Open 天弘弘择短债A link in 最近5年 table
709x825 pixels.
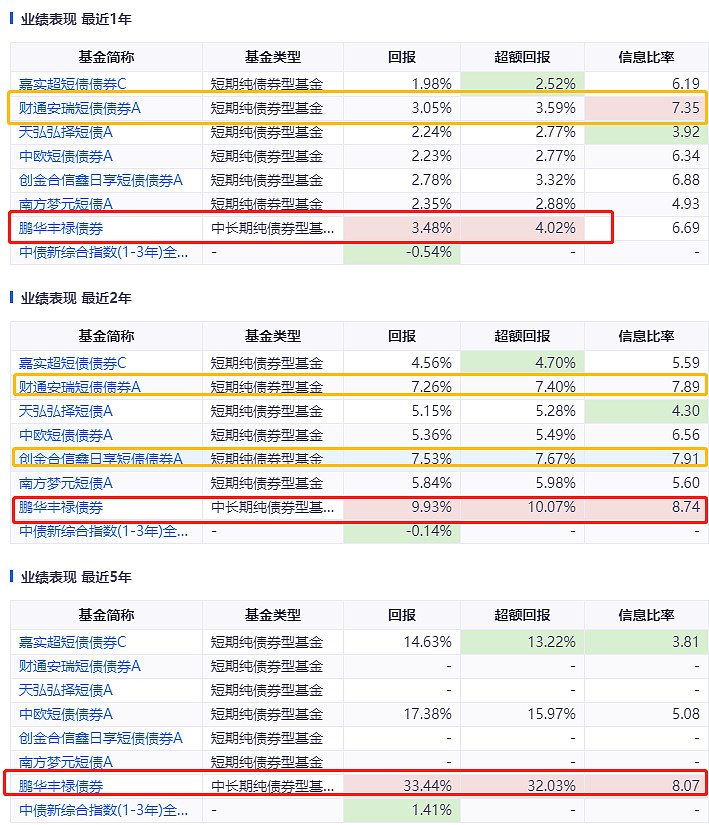tap(66, 690)
